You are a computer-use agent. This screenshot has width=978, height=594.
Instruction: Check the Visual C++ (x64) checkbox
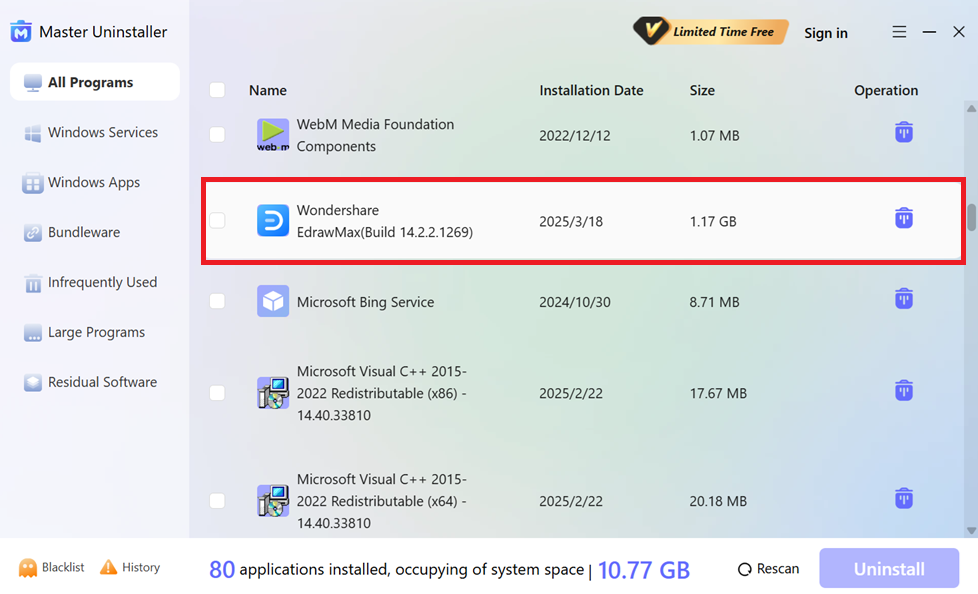[217, 500]
